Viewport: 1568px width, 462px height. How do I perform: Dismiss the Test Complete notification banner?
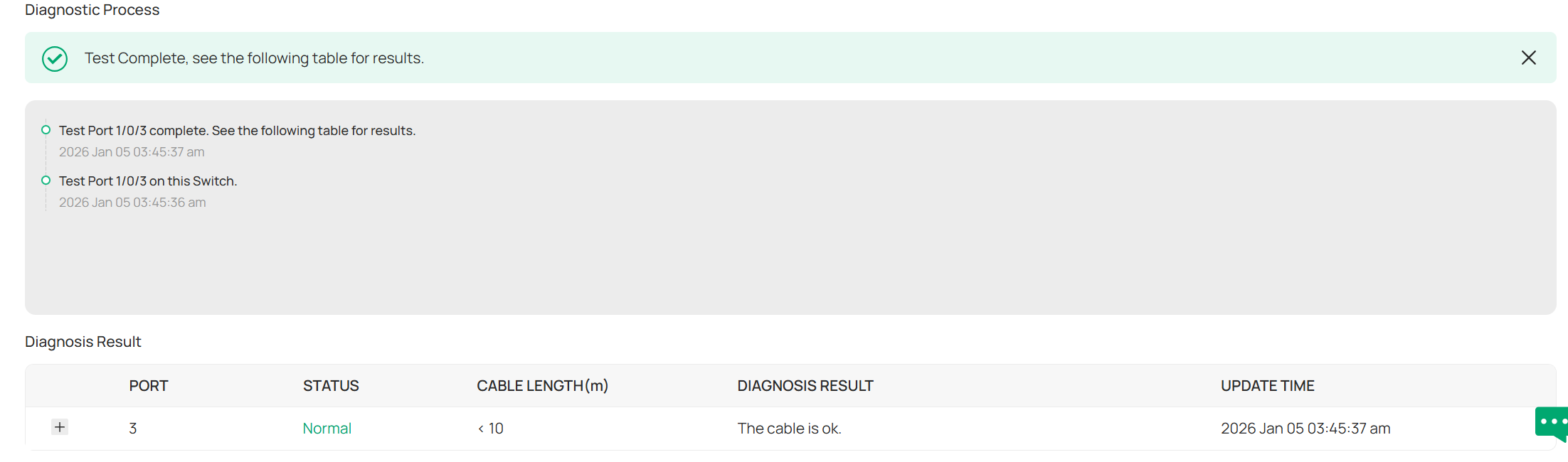tap(1528, 58)
